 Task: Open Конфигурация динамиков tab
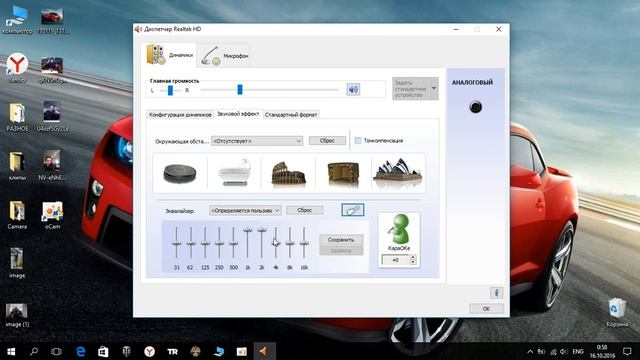pyautogui.click(x=180, y=115)
